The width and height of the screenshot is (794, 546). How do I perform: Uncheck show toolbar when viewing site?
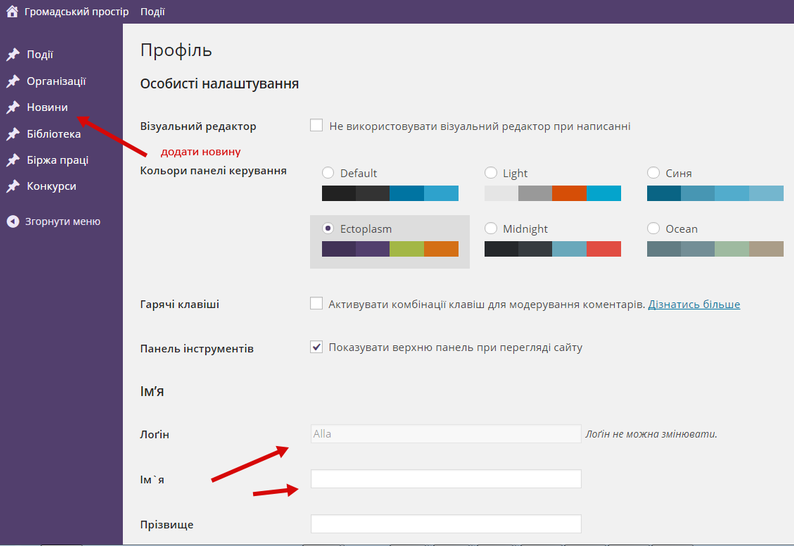(x=316, y=347)
